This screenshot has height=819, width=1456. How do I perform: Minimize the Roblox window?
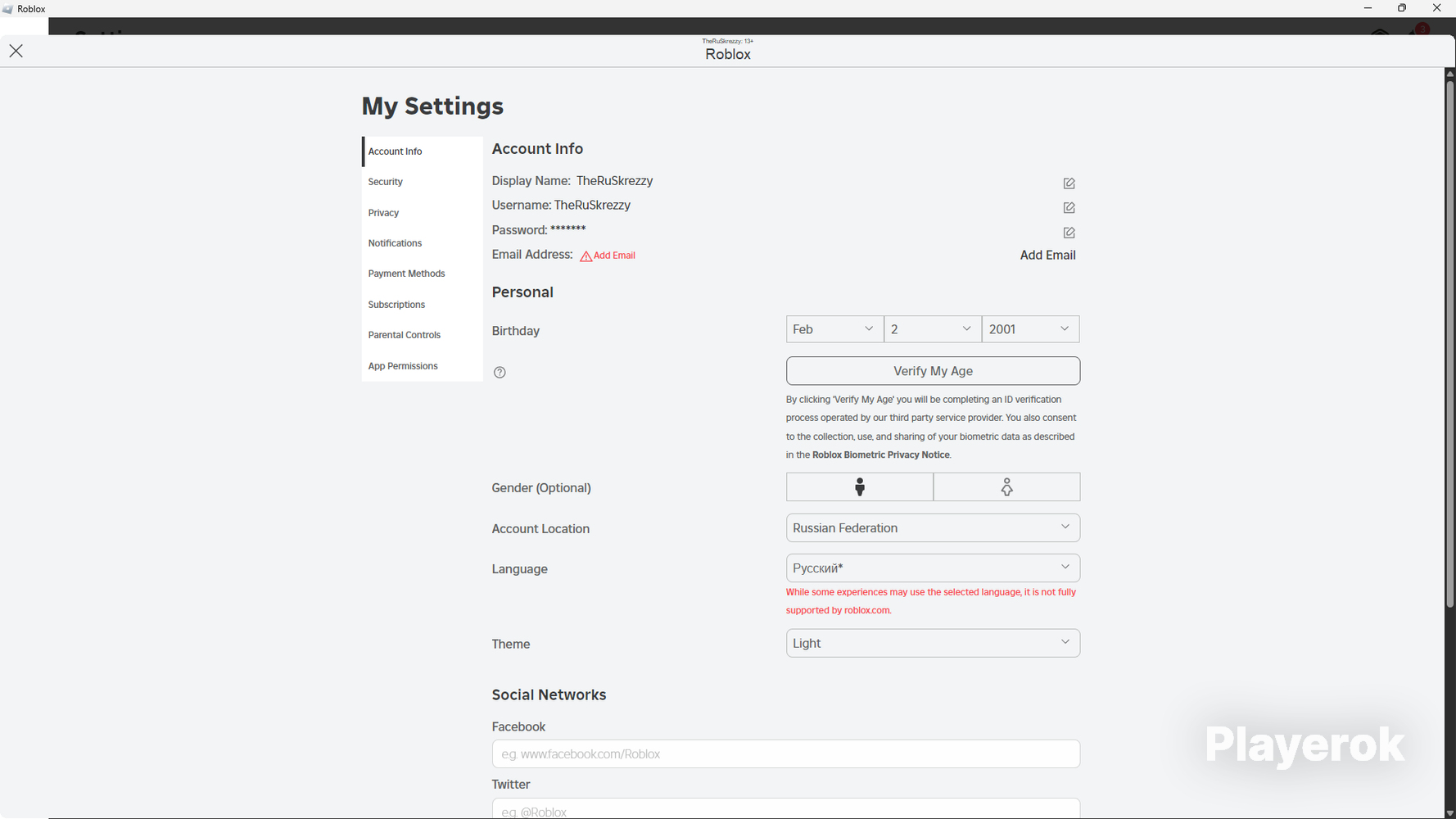click(x=1368, y=8)
